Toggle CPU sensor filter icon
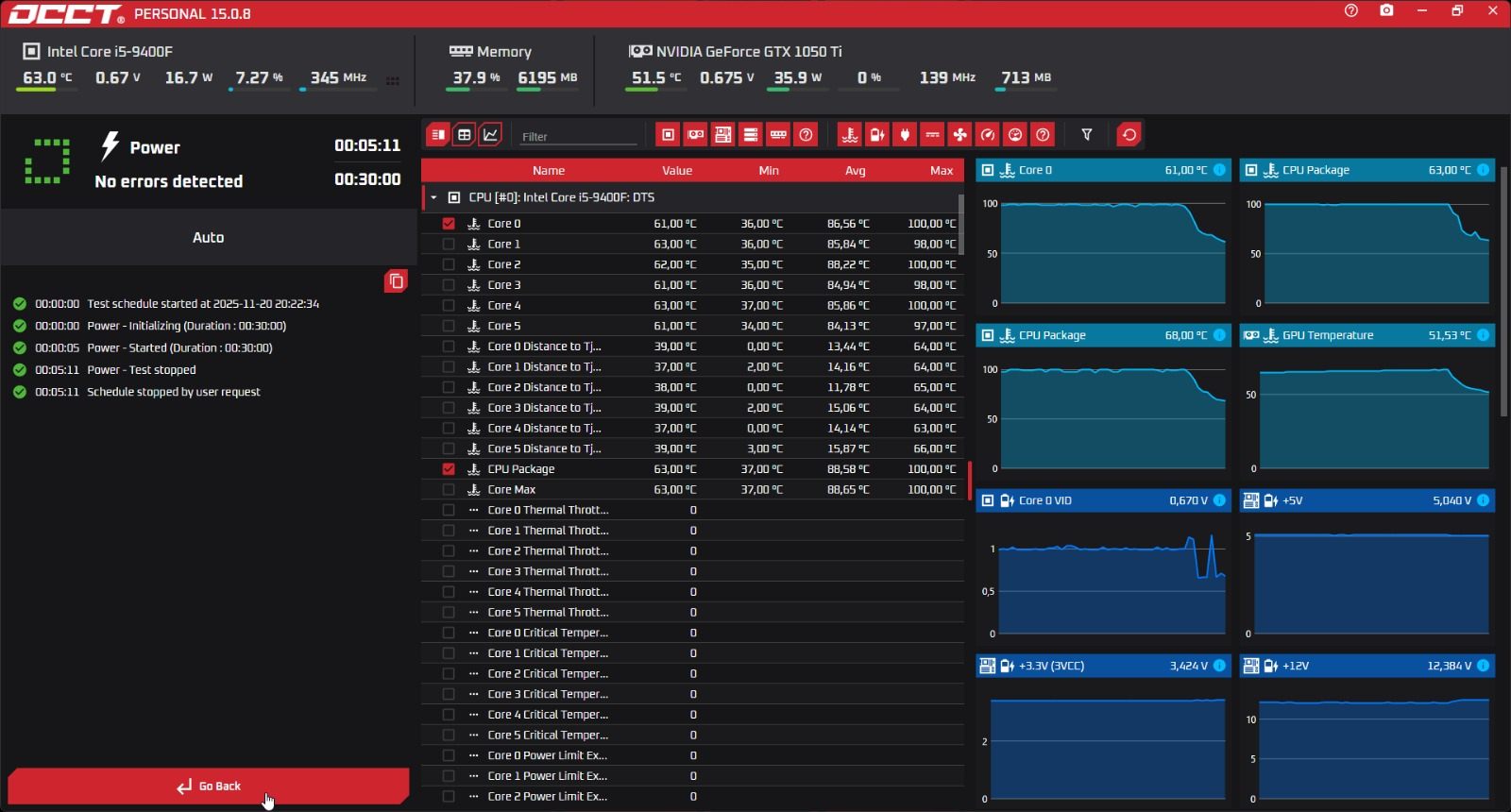This screenshot has width=1511, height=812. pos(668,135)
